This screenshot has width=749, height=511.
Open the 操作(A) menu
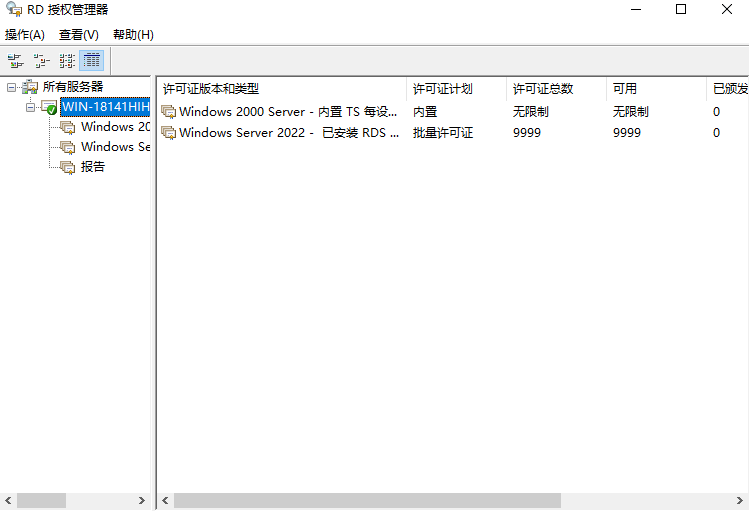pyautogui.click(x=25, y=34)
